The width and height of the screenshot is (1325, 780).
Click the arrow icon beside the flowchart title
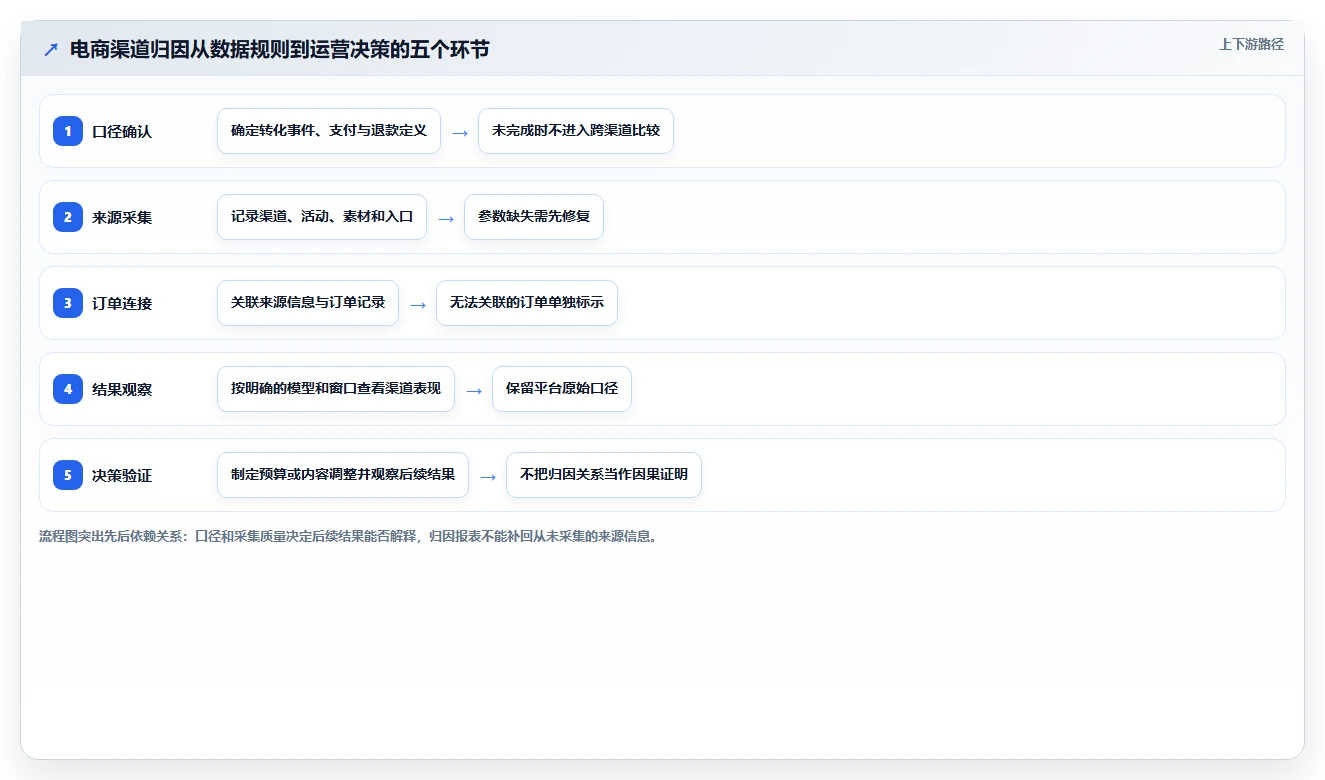click(x=51, y=50)
